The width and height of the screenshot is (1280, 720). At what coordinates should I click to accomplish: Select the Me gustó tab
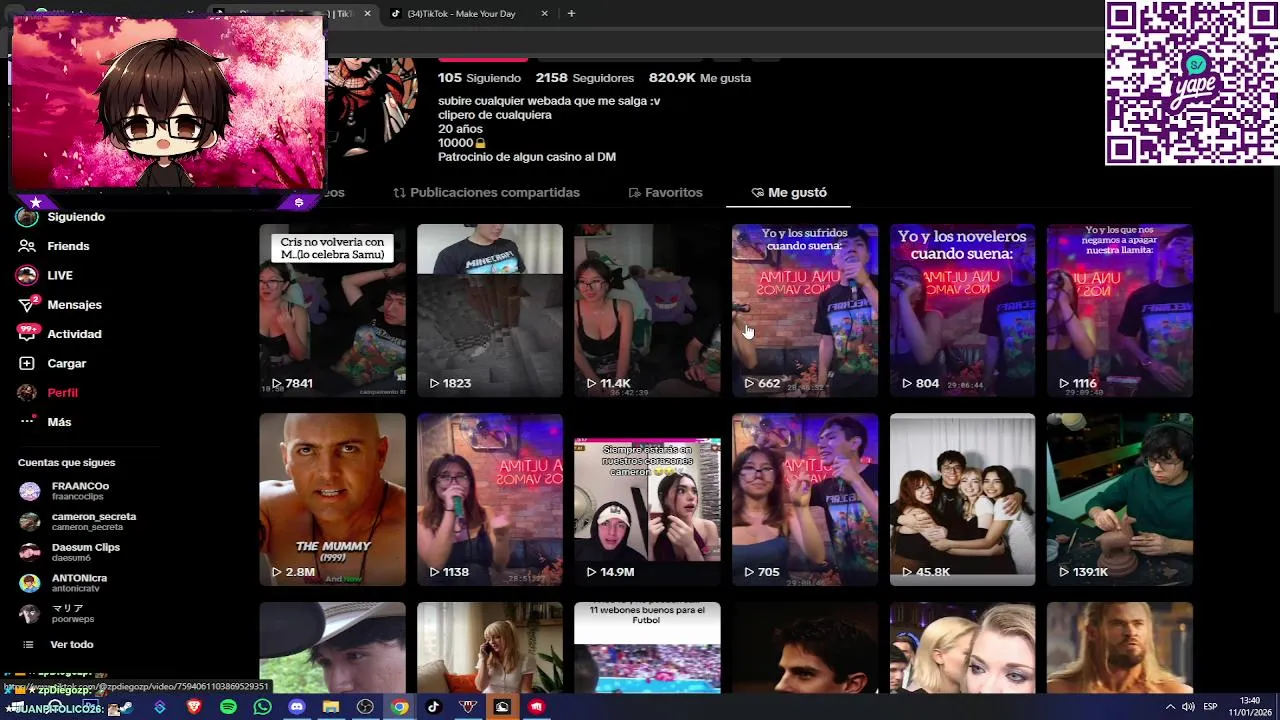point(789,192)
